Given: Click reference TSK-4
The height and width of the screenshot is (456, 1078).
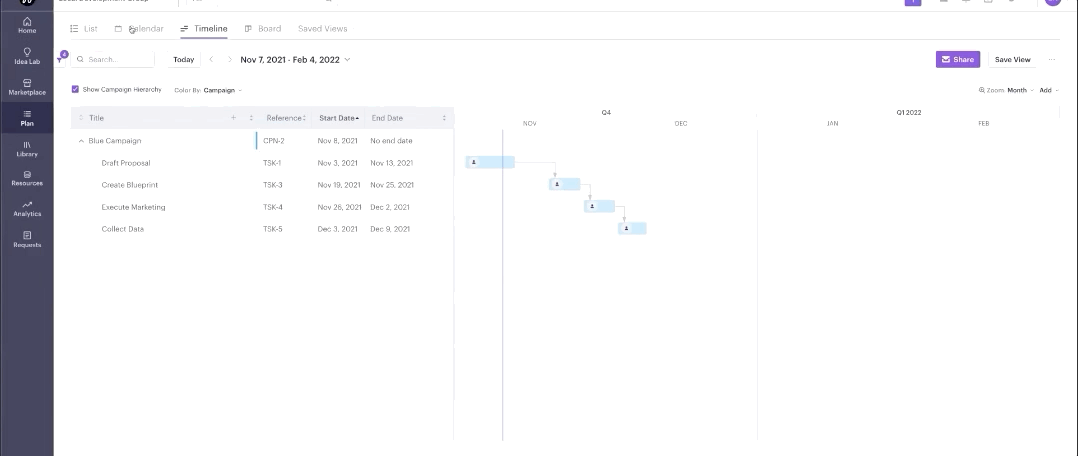Looking at the screenshot, I should [x=273, y=207].
